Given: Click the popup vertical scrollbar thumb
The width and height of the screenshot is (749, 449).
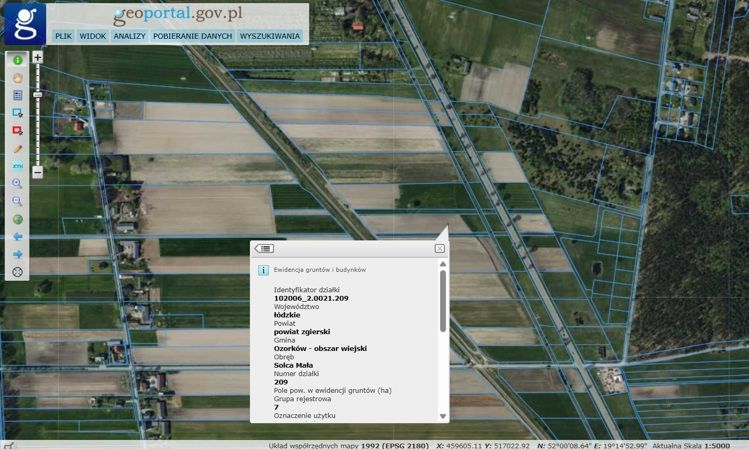Looking at the screenshot, I should click(x=443, y=301).
